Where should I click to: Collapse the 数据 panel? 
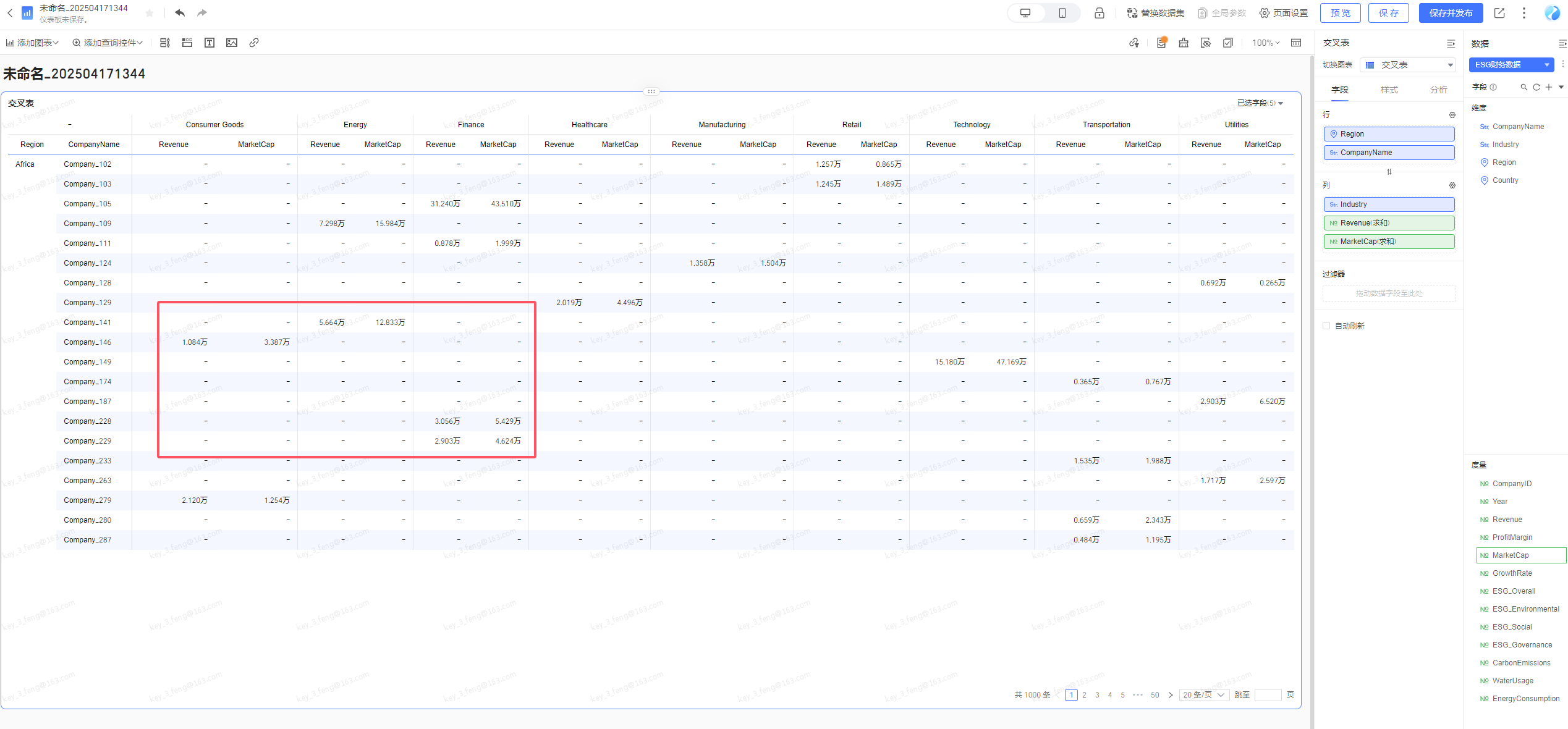pos(1562,44)
